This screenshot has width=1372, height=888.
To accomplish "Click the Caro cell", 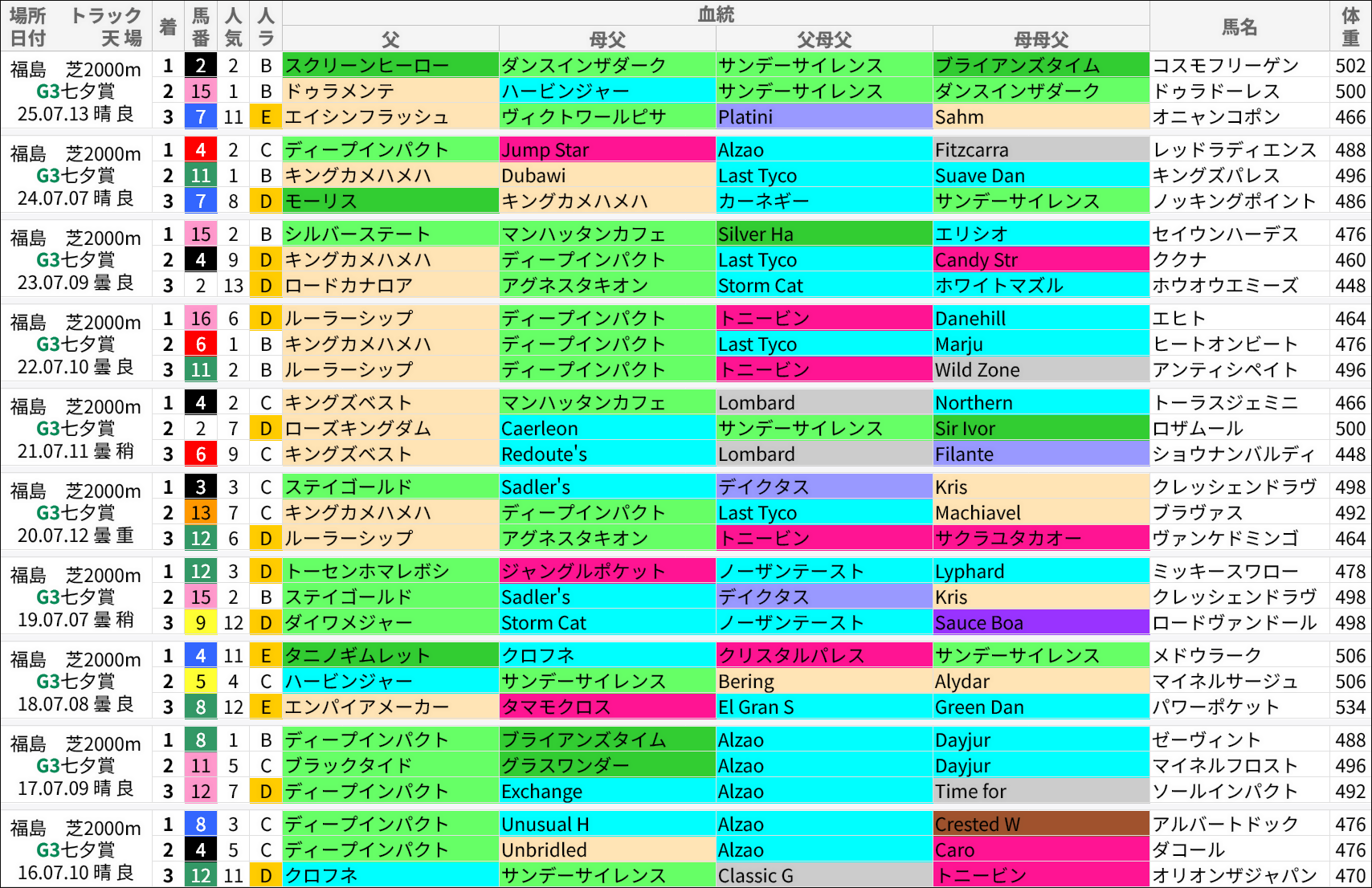I will 1041,849.
